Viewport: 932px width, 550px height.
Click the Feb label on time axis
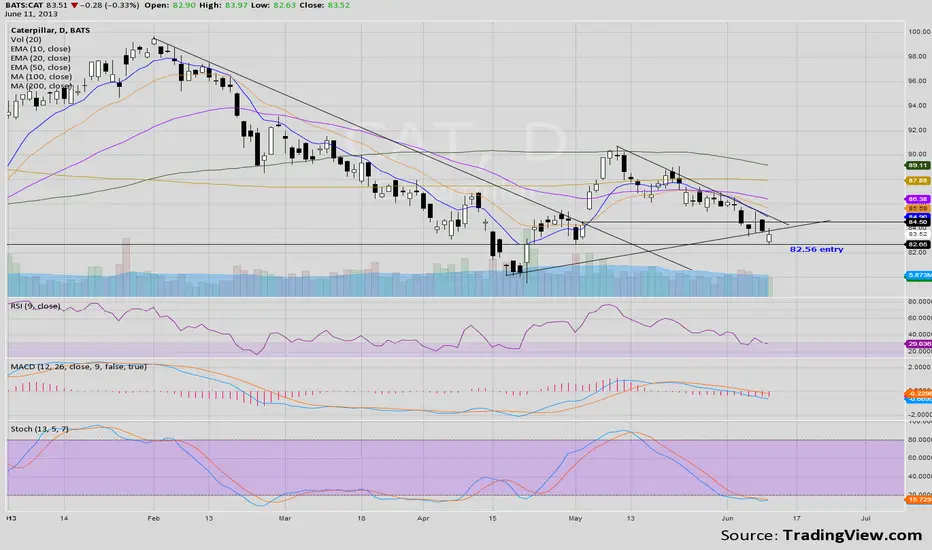pos(153,518)
